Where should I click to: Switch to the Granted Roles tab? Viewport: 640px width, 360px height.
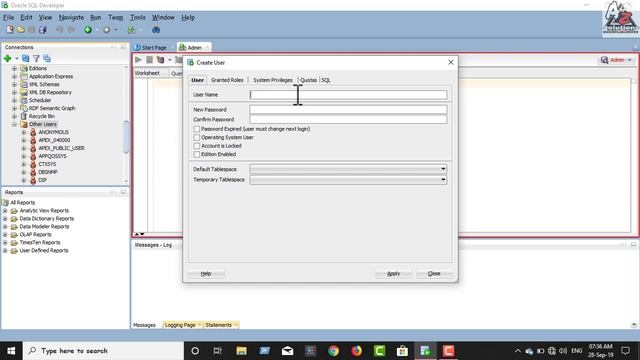tap(227, 80)
